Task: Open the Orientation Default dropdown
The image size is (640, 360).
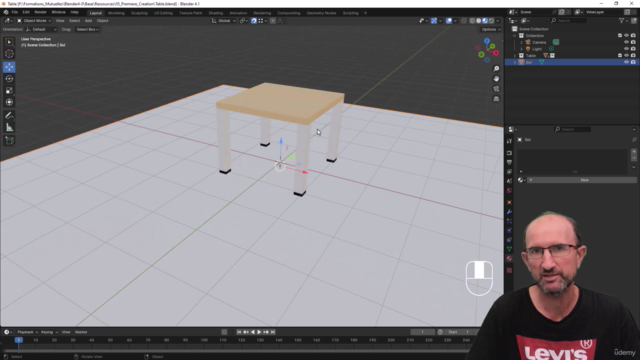Action: [x=41, y=29]
